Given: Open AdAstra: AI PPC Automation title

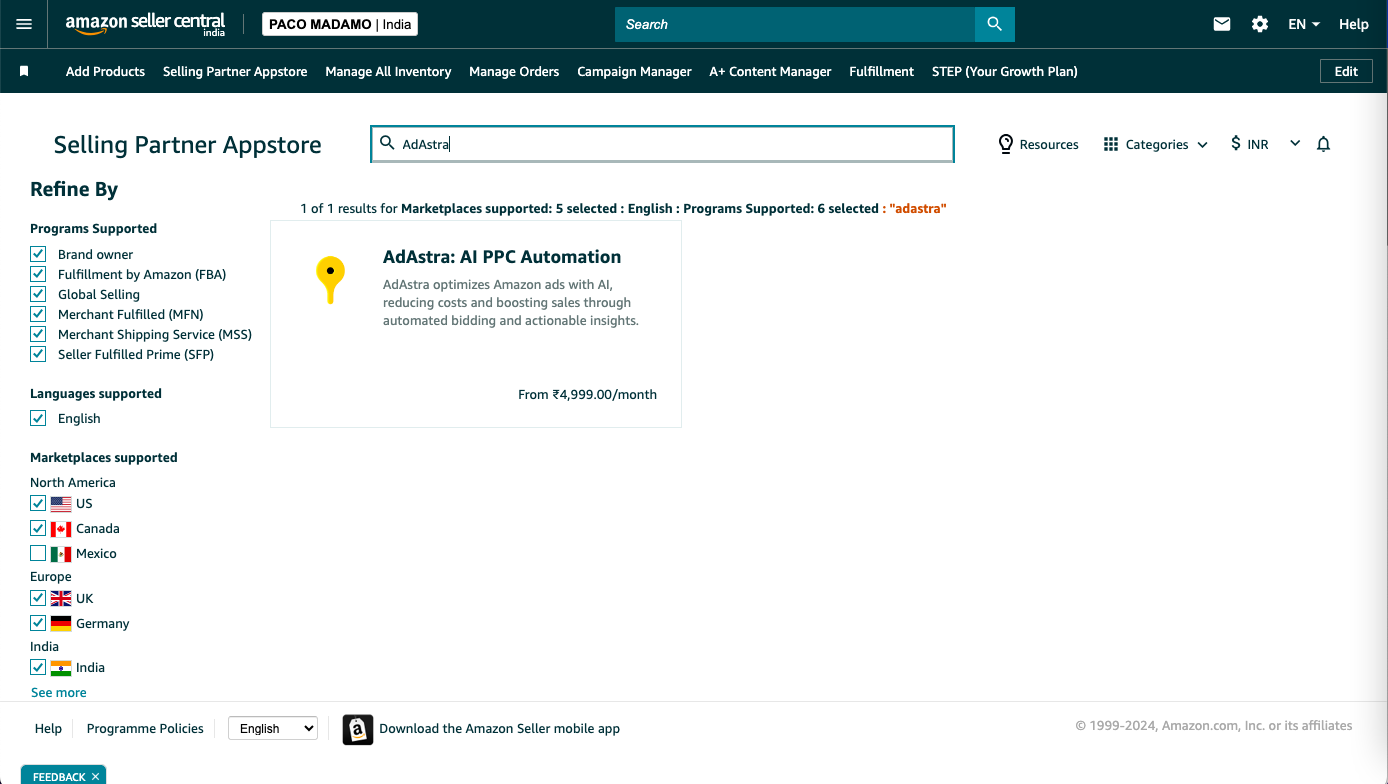Looking at the screenshot, I should pos(502,257).
